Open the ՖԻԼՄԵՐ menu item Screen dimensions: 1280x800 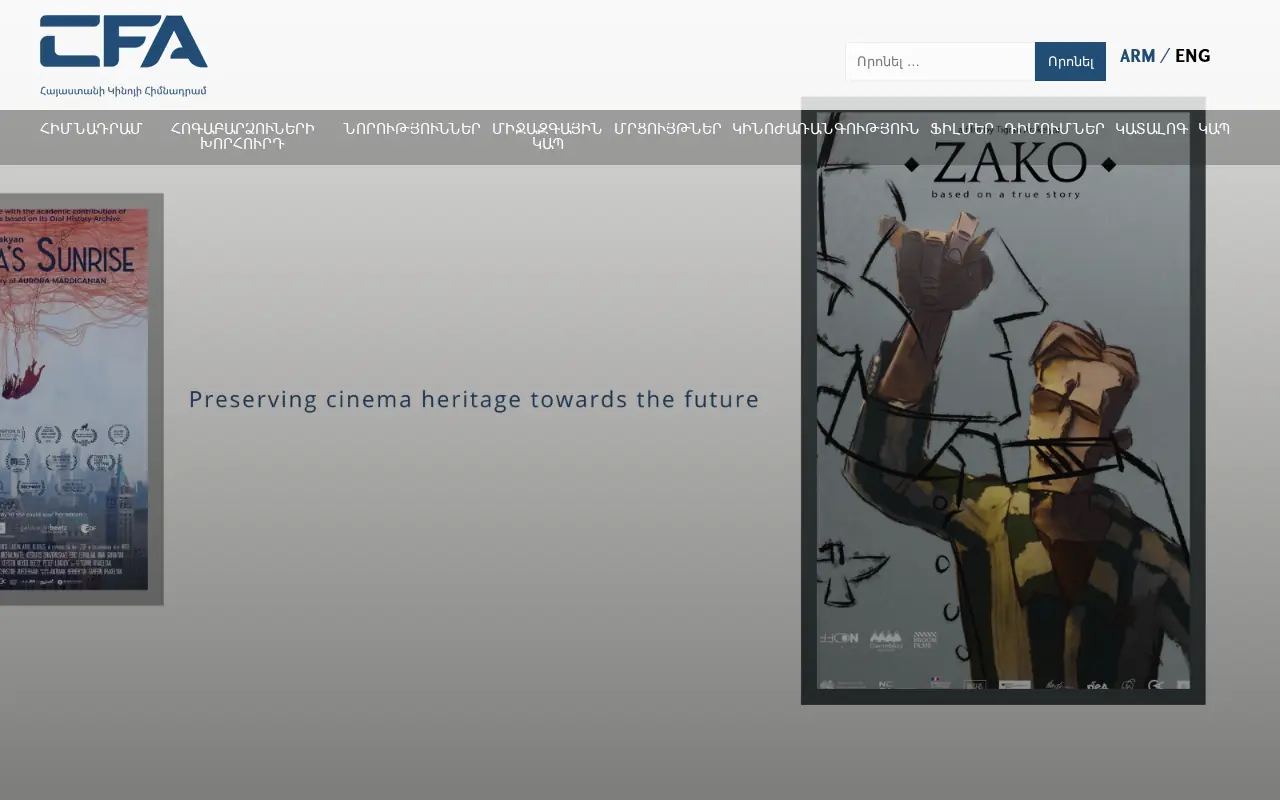click(962, 128)
